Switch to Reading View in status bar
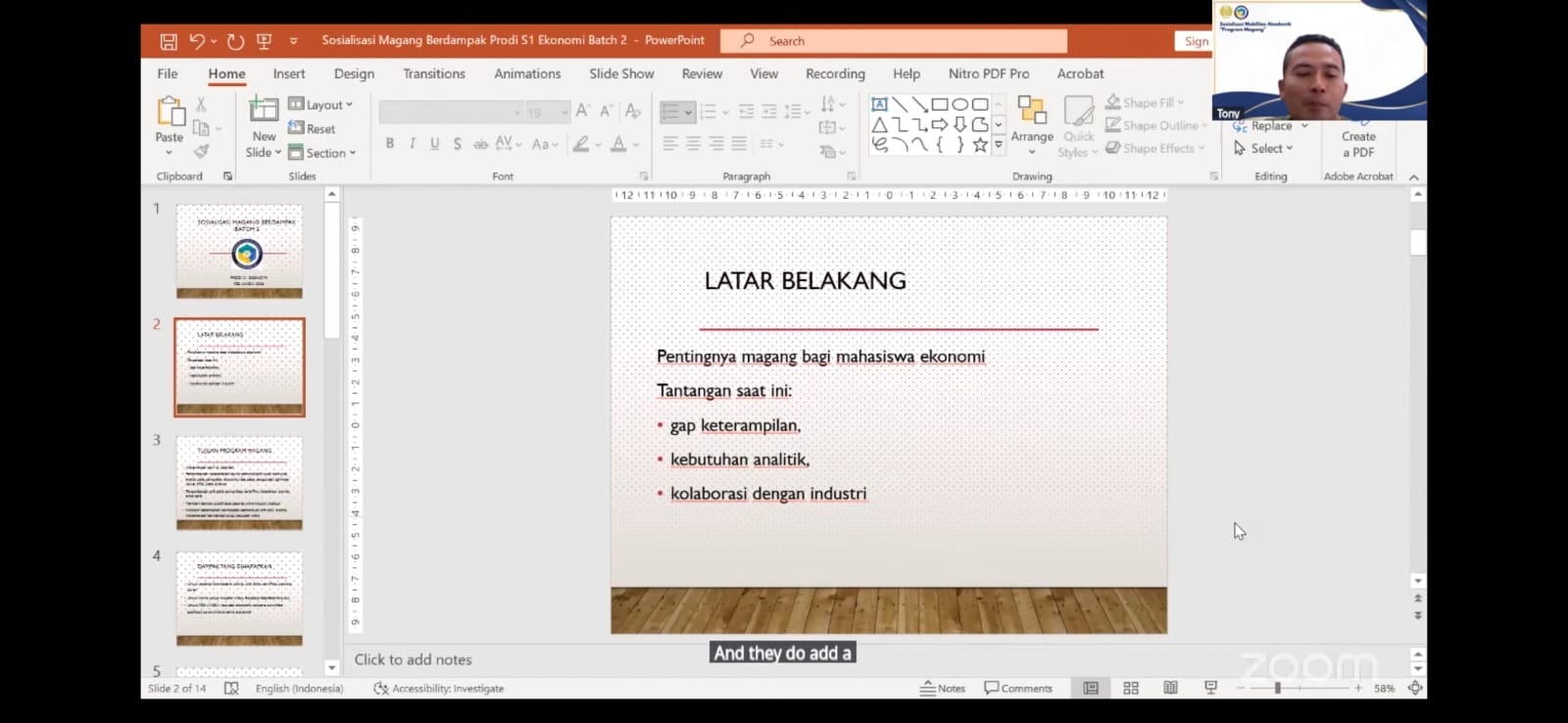The height and width of the screenshot is (723, 1568). click(1170, 689)
